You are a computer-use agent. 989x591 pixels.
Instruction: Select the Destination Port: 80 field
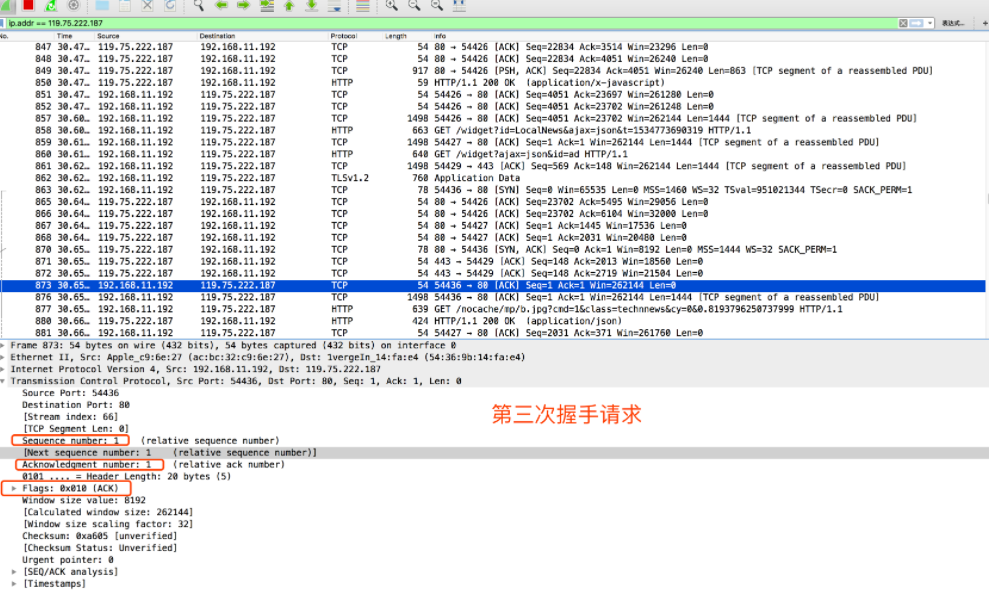click(76, 405)
